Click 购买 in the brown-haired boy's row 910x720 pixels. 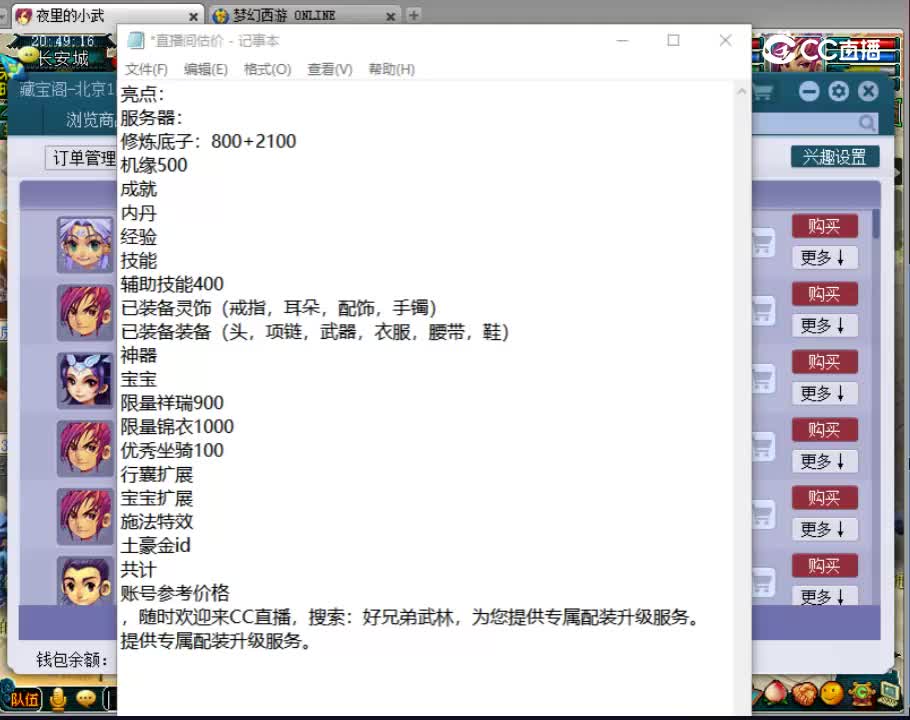tap(825, 566)
